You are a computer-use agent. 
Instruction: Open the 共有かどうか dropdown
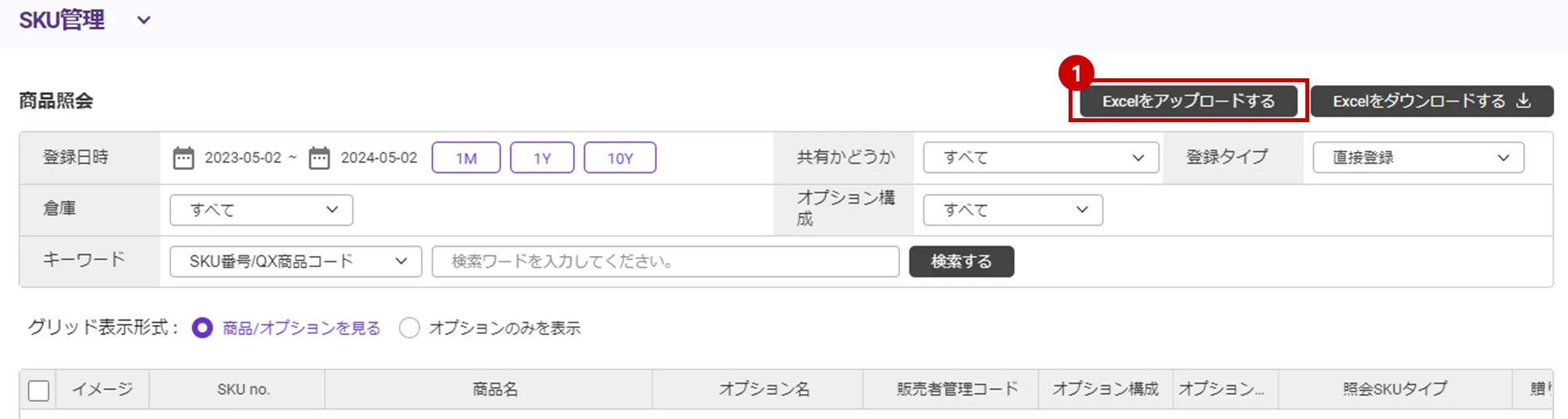coord(1040,157)
